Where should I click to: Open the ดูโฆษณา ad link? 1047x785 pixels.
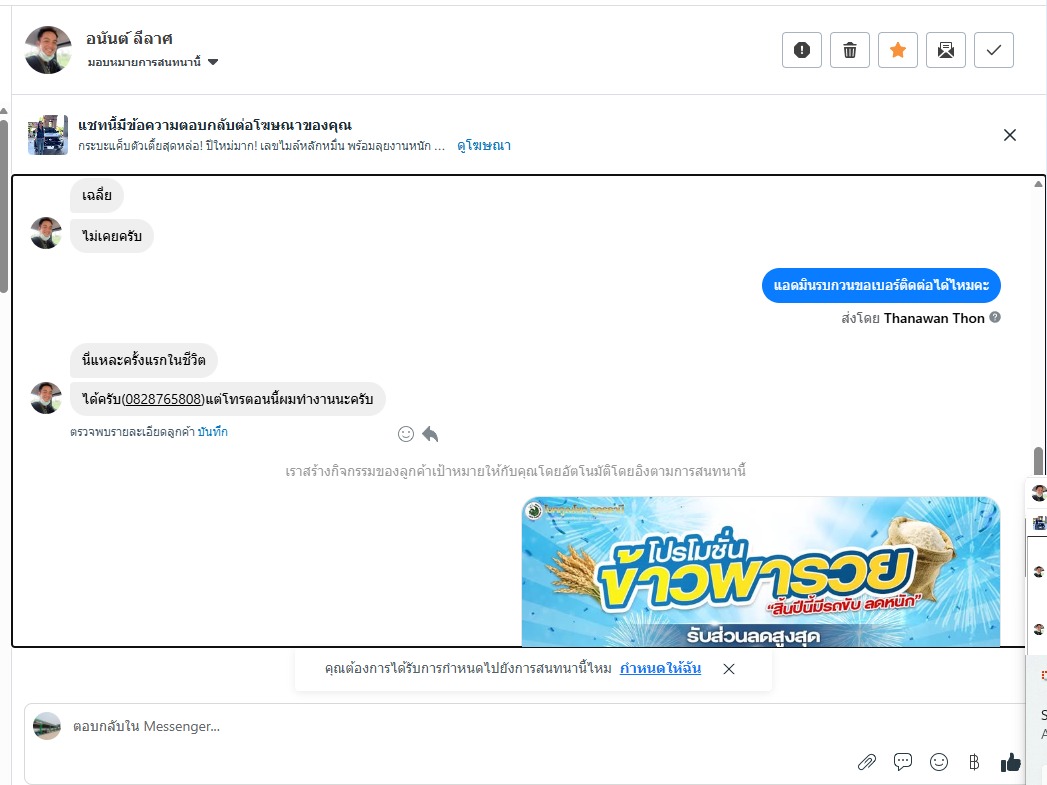pyautogui.click(x=483, y=146)
